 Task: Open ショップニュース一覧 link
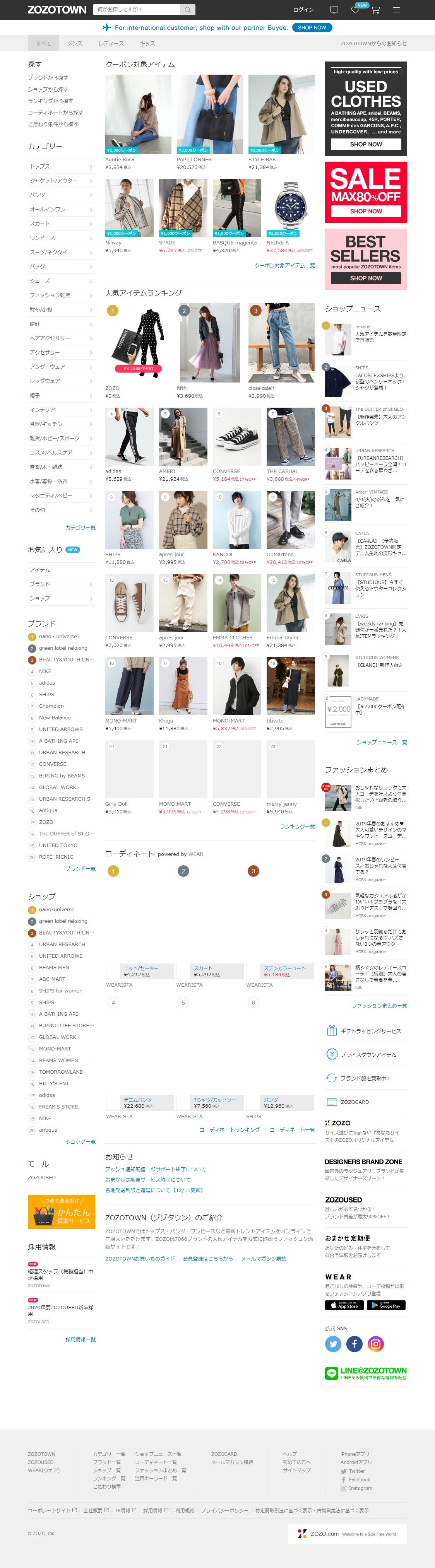coord(382,742)
